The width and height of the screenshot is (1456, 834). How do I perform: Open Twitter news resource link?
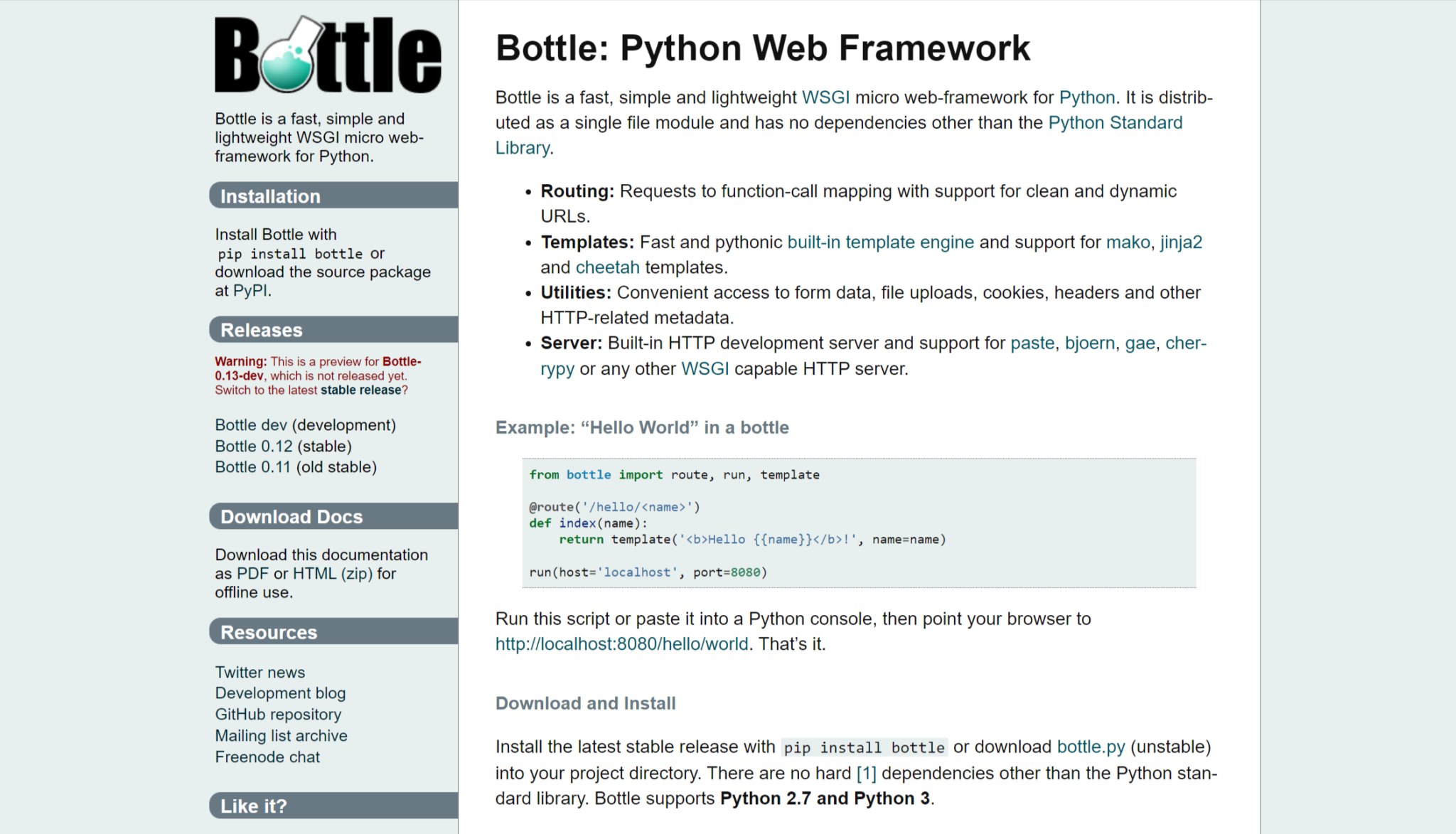[259, 673]
